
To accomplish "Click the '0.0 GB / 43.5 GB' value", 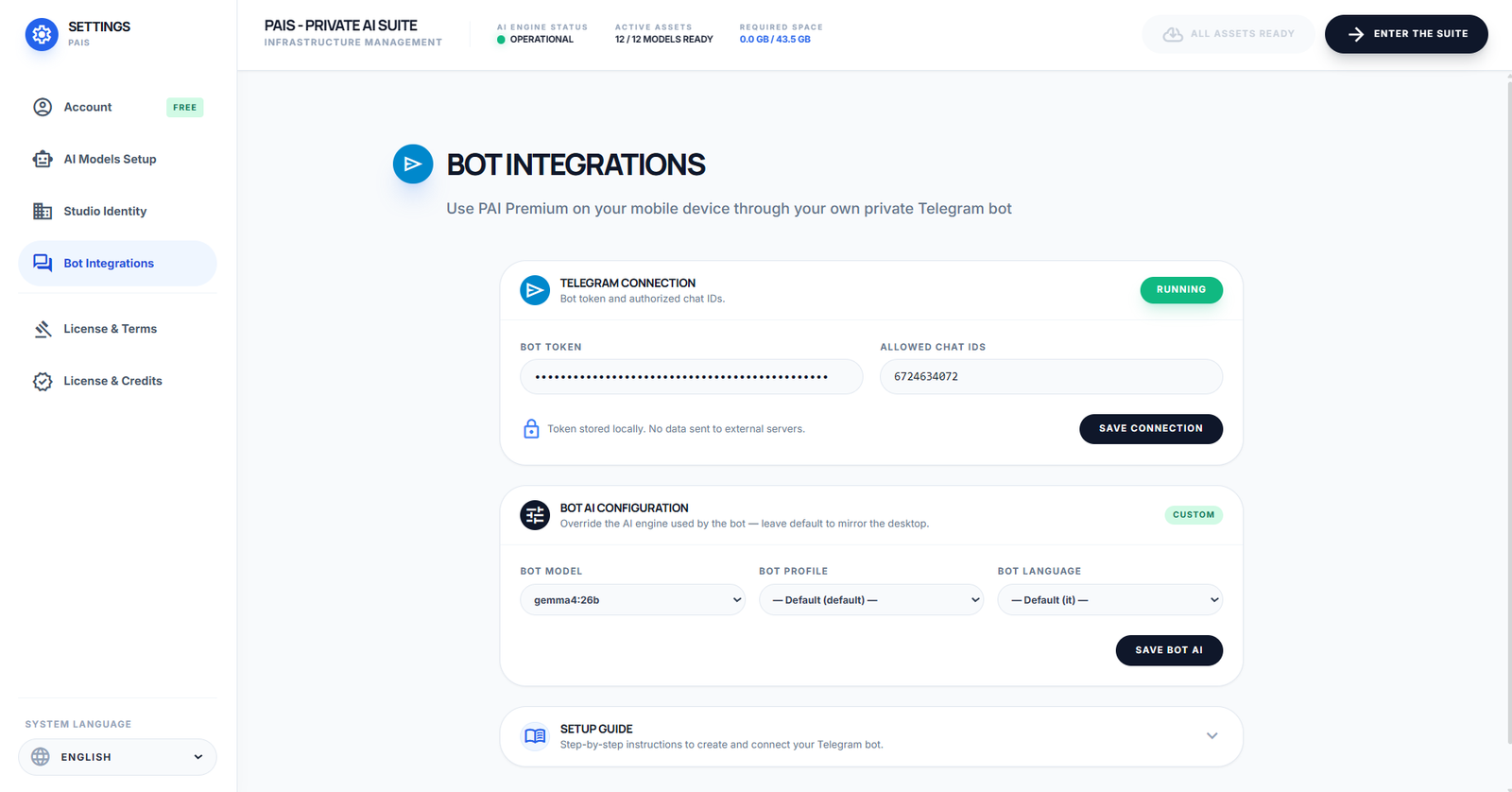I will [x=775, y=40].
